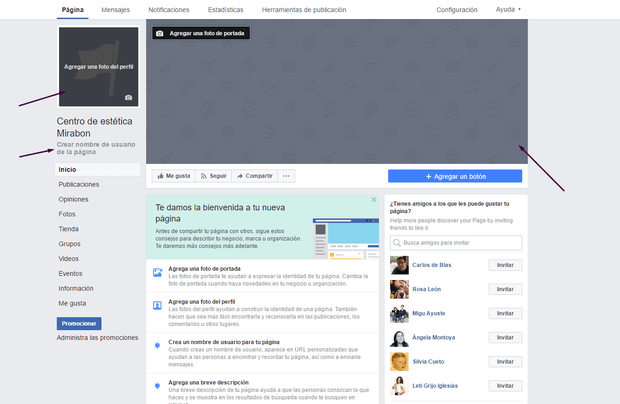Viewport: 620px width, 404px height.
Task: Open Silvia Cueto profile name
Action: click(x=428, y=361)
